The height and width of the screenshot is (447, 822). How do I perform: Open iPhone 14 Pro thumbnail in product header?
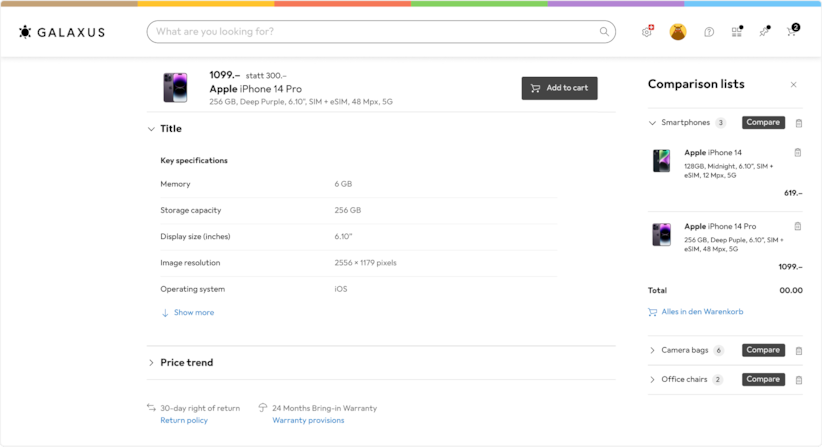176,88
